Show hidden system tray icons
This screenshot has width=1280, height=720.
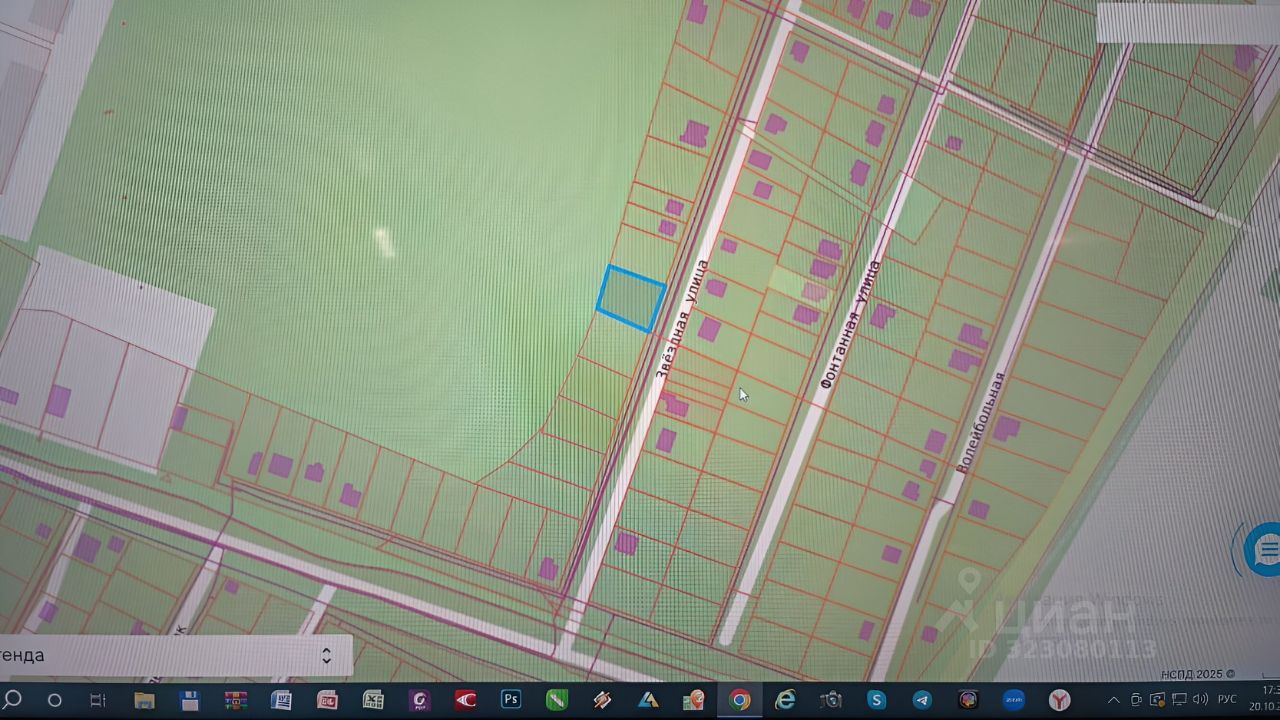(1113, 700)
